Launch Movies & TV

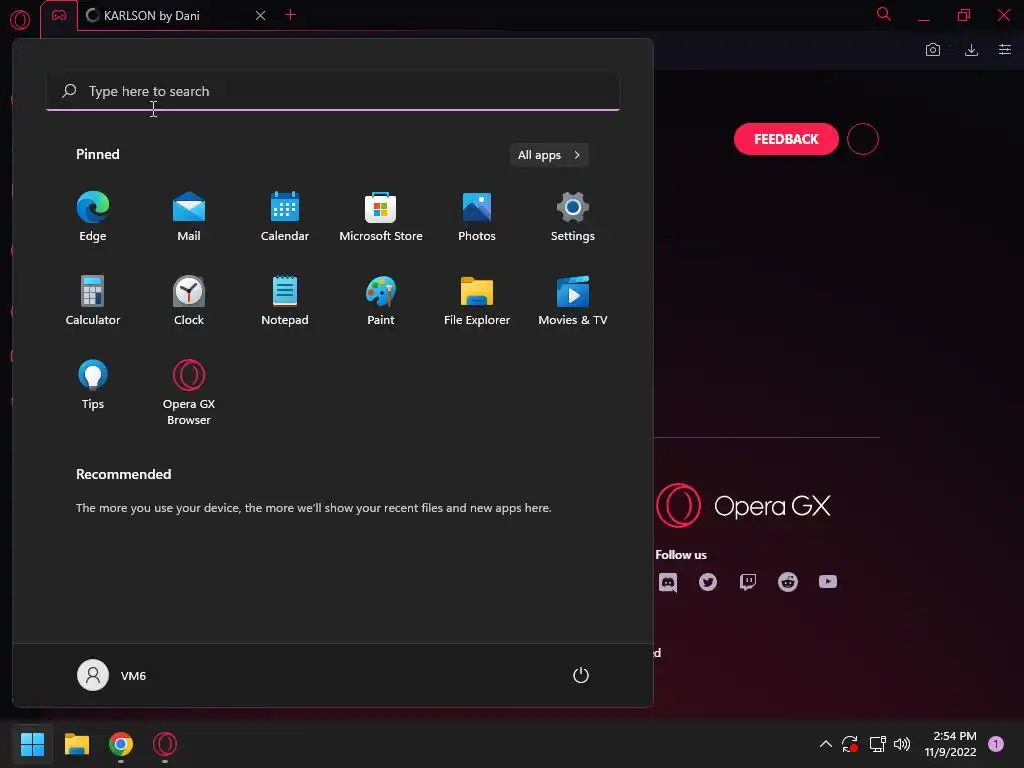tap(573, 300)
